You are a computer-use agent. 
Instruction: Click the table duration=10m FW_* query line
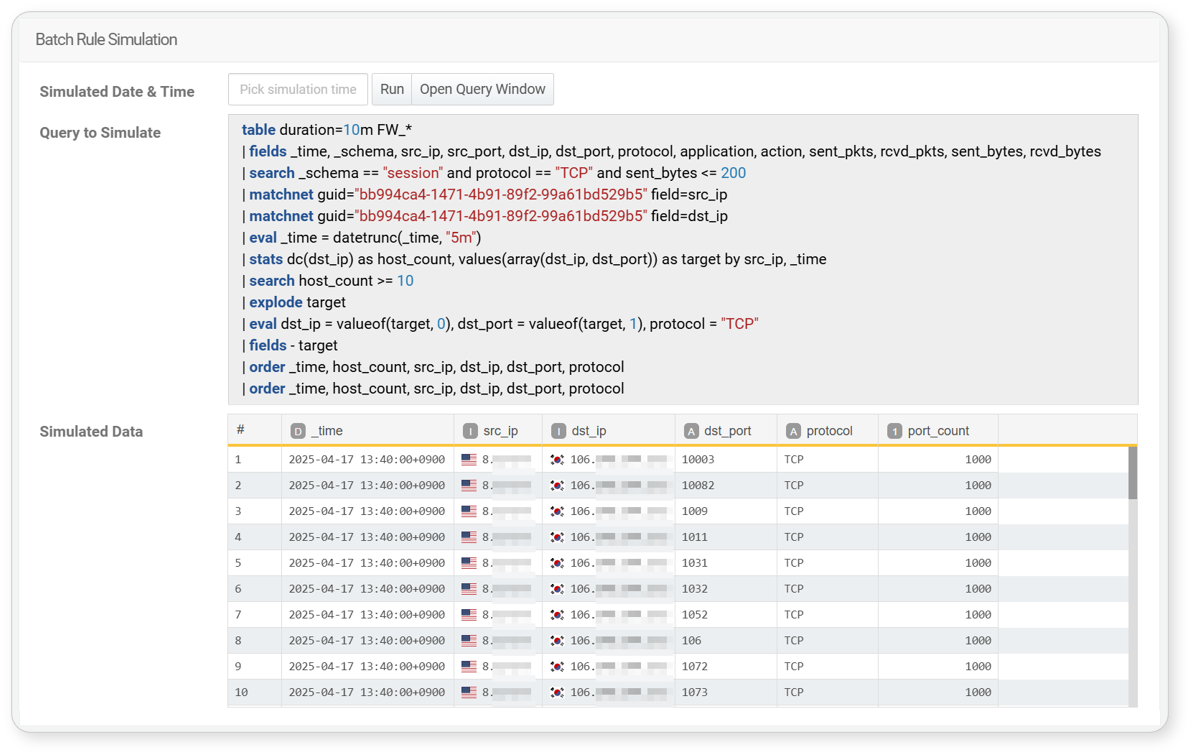[327, 130]
